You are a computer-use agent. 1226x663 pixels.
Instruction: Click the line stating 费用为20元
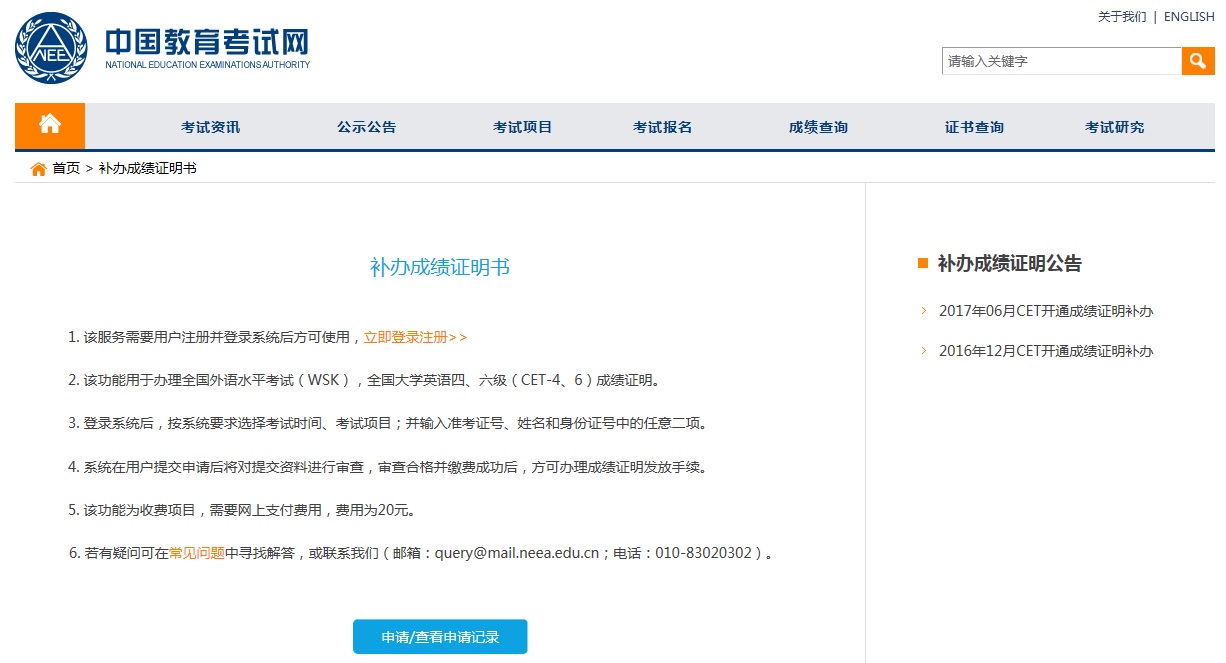click(242, 509)
